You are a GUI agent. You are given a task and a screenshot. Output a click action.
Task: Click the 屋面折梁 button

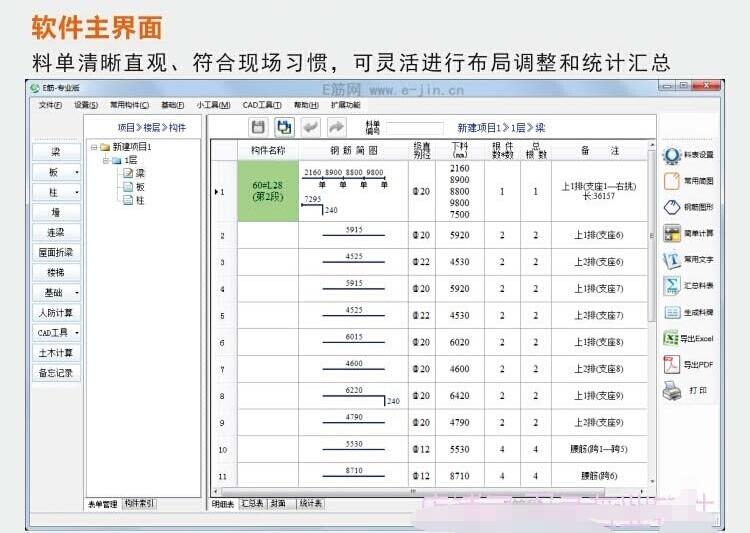[56, 252]
